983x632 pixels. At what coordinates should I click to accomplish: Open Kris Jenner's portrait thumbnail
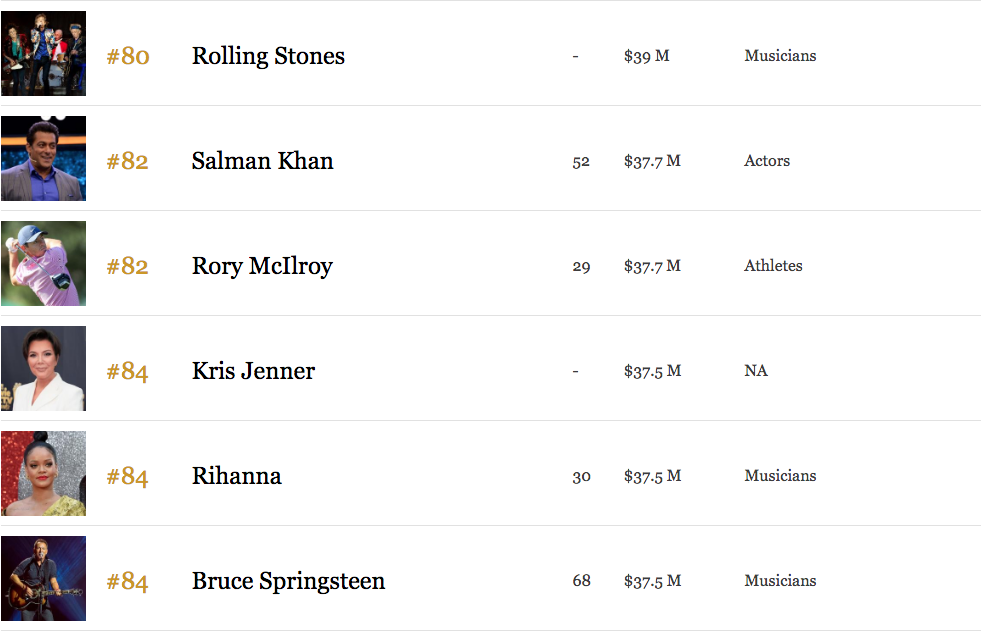click(x=43, y=368)
